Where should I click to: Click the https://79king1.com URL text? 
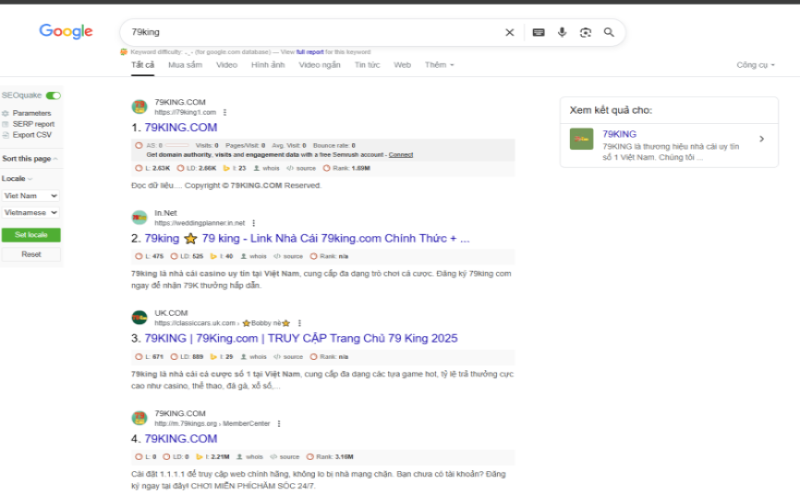click(185, 112)
